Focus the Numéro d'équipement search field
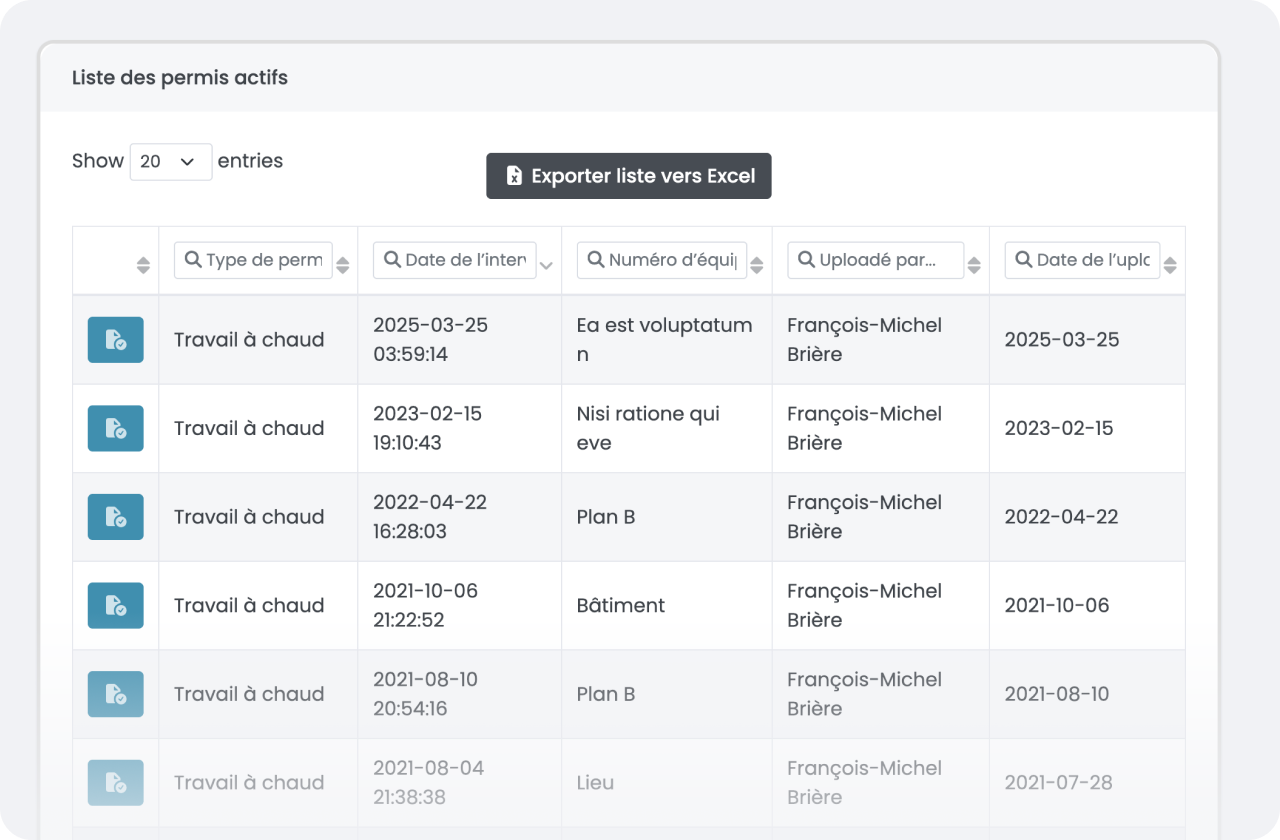 [662, 260]
